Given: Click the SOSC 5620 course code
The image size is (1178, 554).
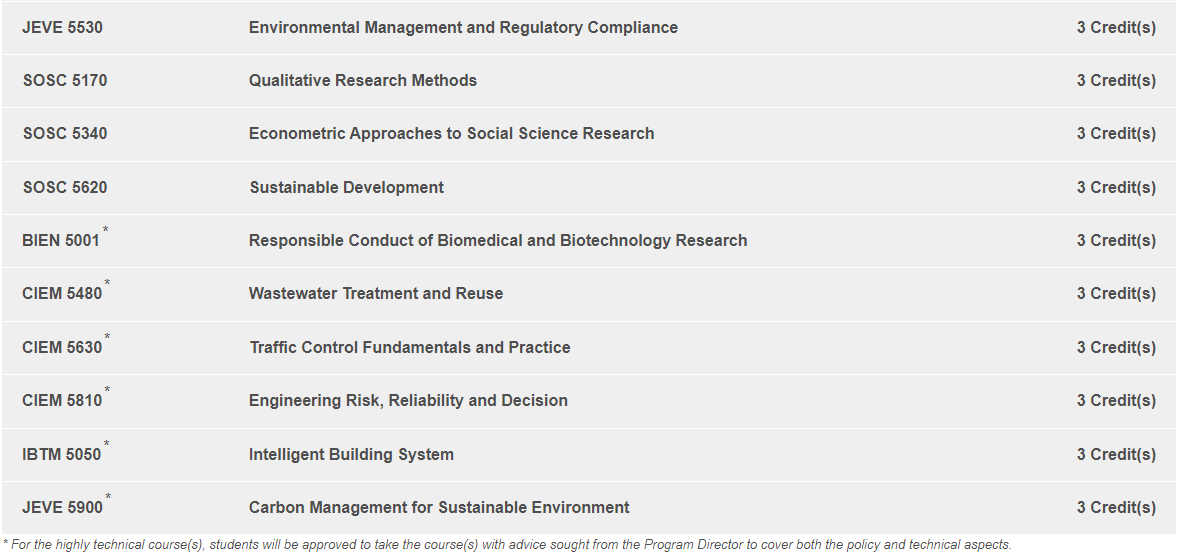Looking at the screenshot, I should 65,188.
